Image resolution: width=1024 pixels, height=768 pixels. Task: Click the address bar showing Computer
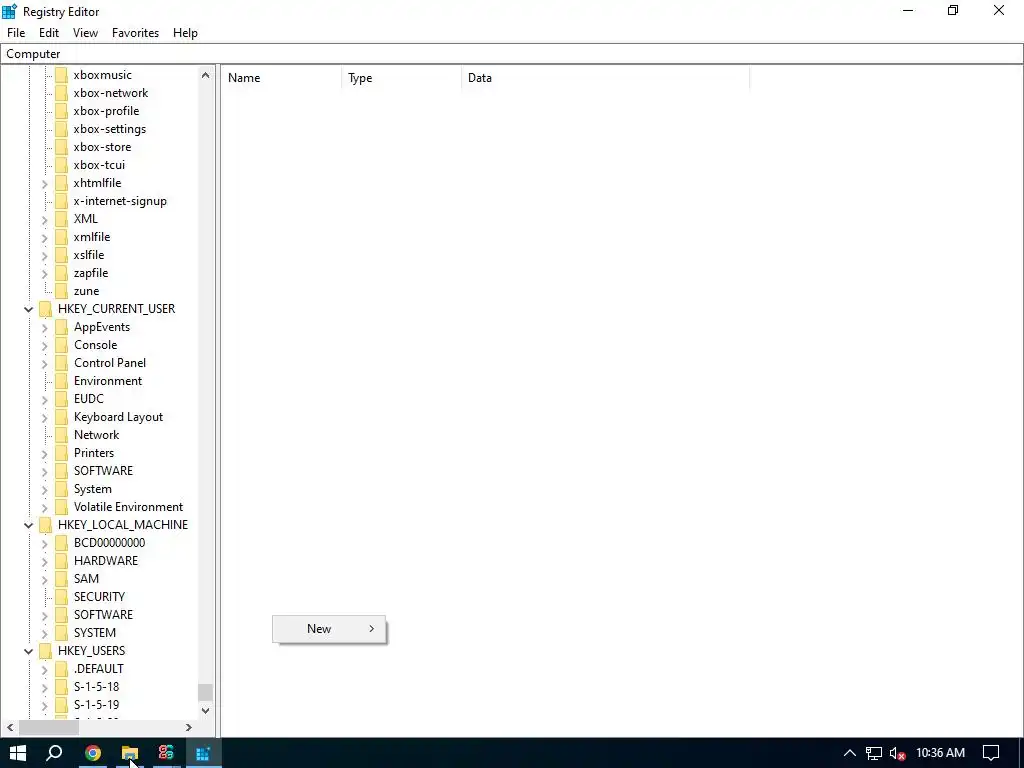pos(511,54)
